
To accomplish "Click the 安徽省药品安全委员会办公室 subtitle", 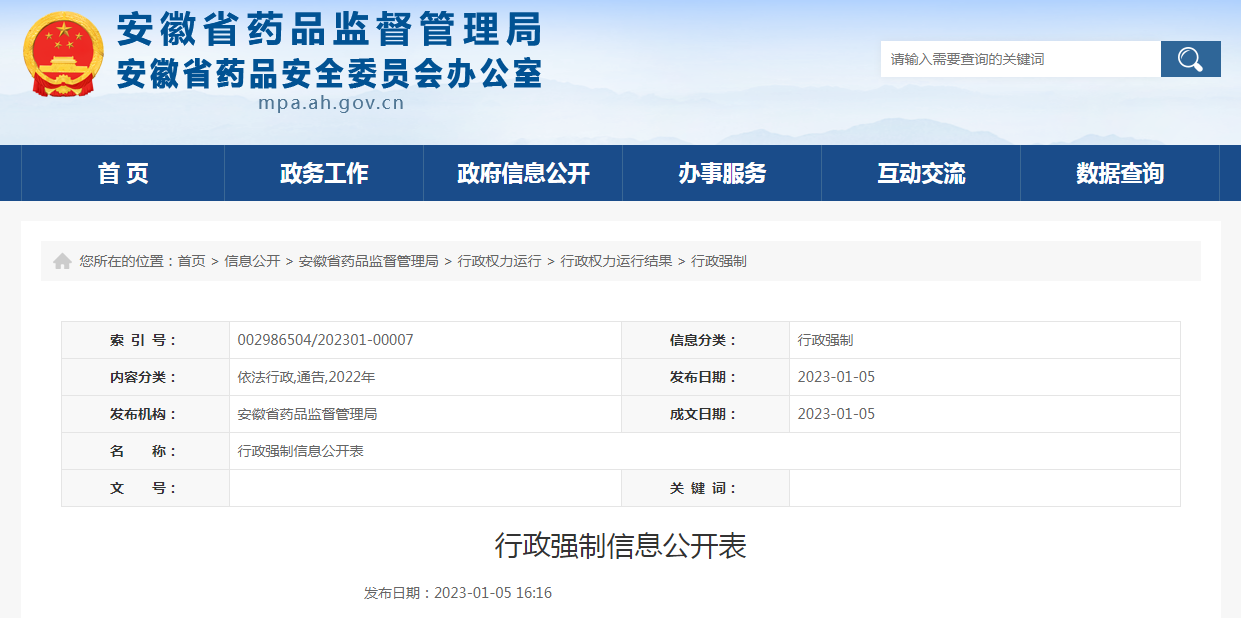I will point(329,73).
